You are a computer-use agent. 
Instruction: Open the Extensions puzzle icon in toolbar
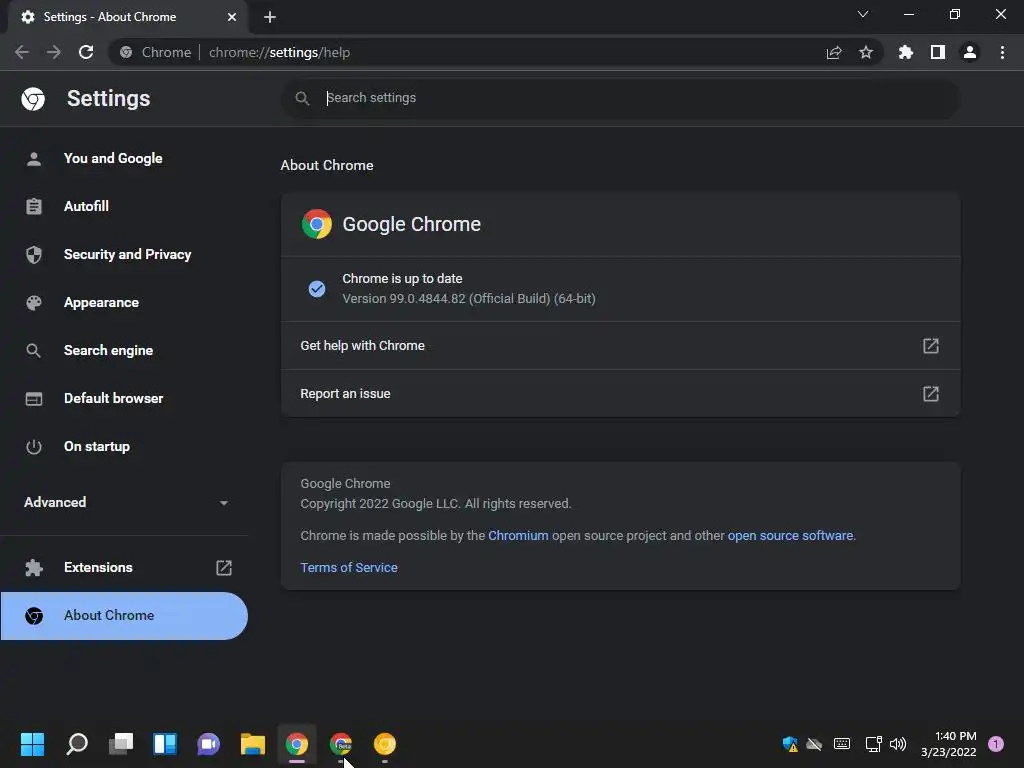pyautogui.click(x=906, y=52)
